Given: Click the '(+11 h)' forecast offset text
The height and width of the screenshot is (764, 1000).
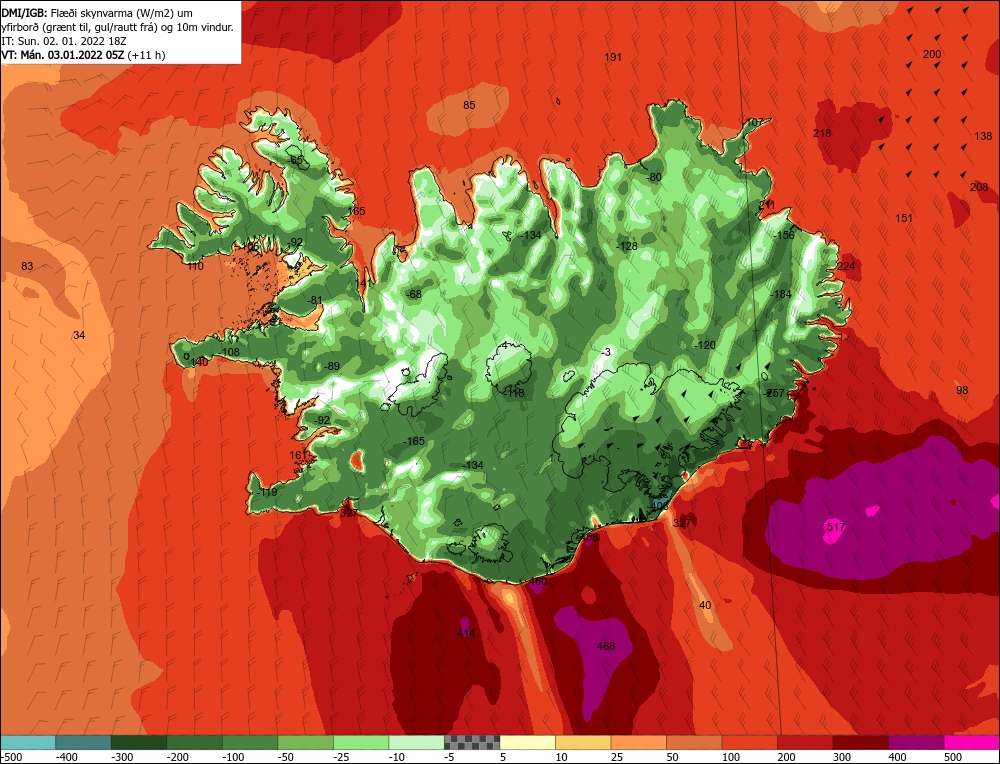Looking at the screenshot, I should [147, 55].
